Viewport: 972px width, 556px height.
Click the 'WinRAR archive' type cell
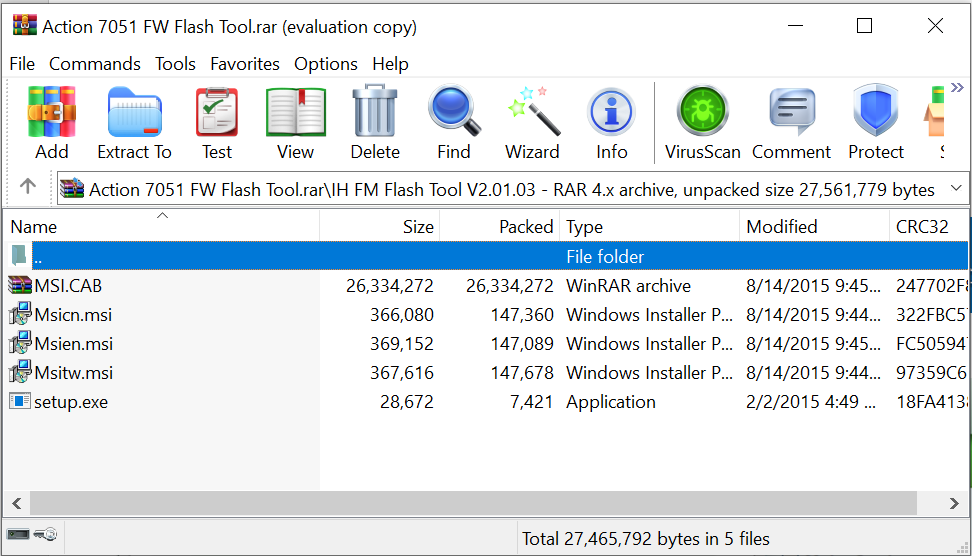coord(629,286)
